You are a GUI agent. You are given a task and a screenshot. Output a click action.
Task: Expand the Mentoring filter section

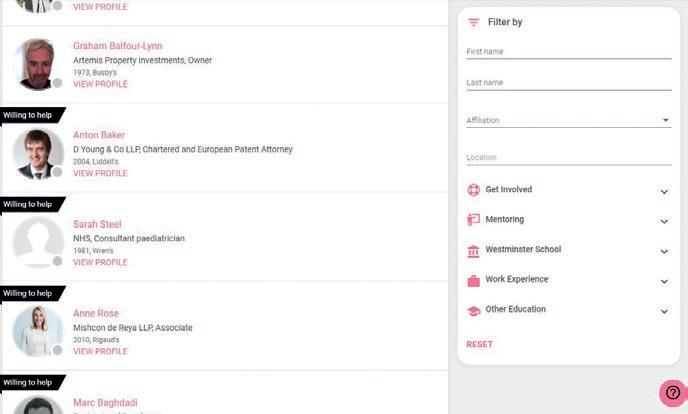[x=664, y=221]
